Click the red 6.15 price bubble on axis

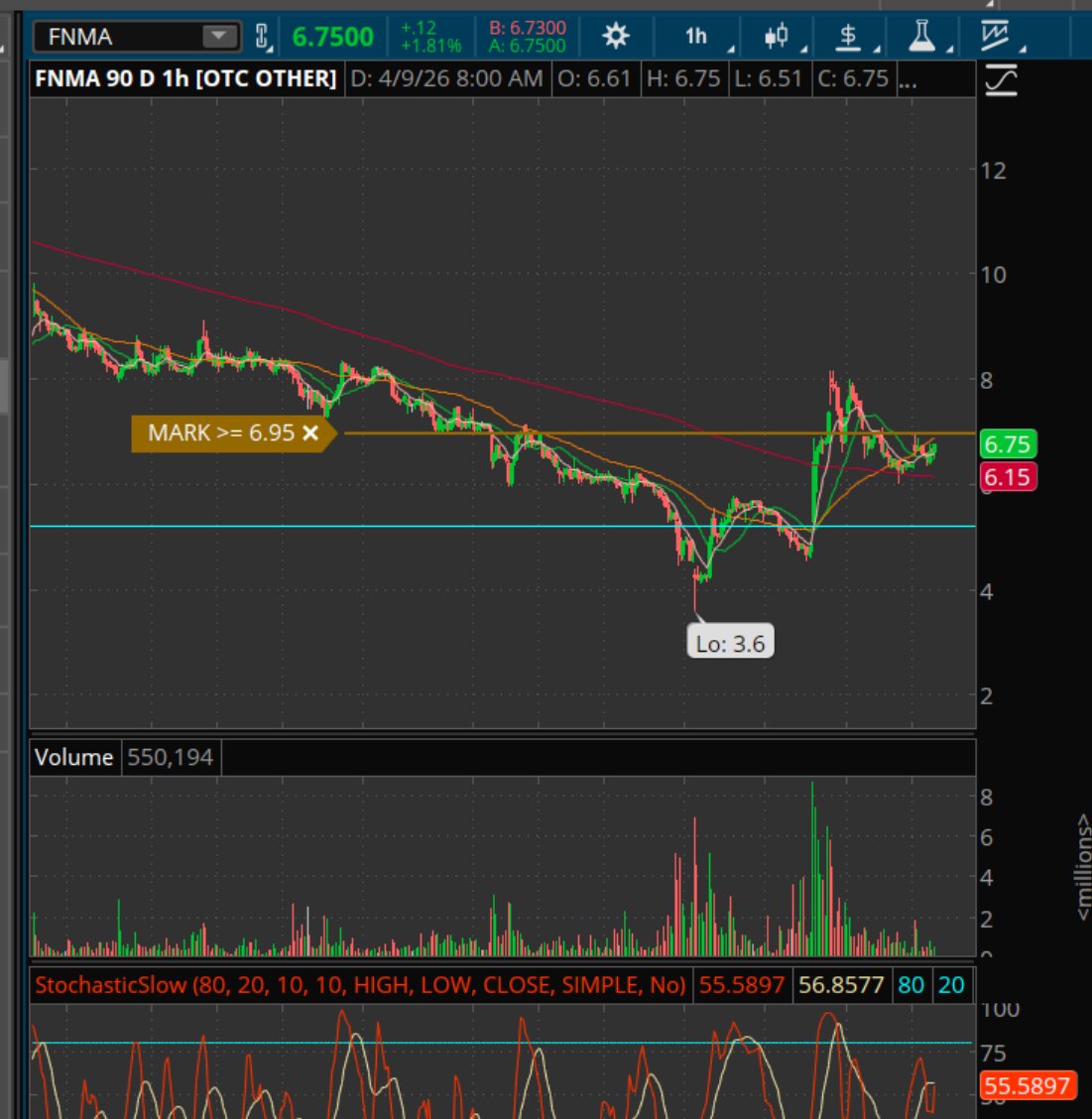coord(1007,477)
